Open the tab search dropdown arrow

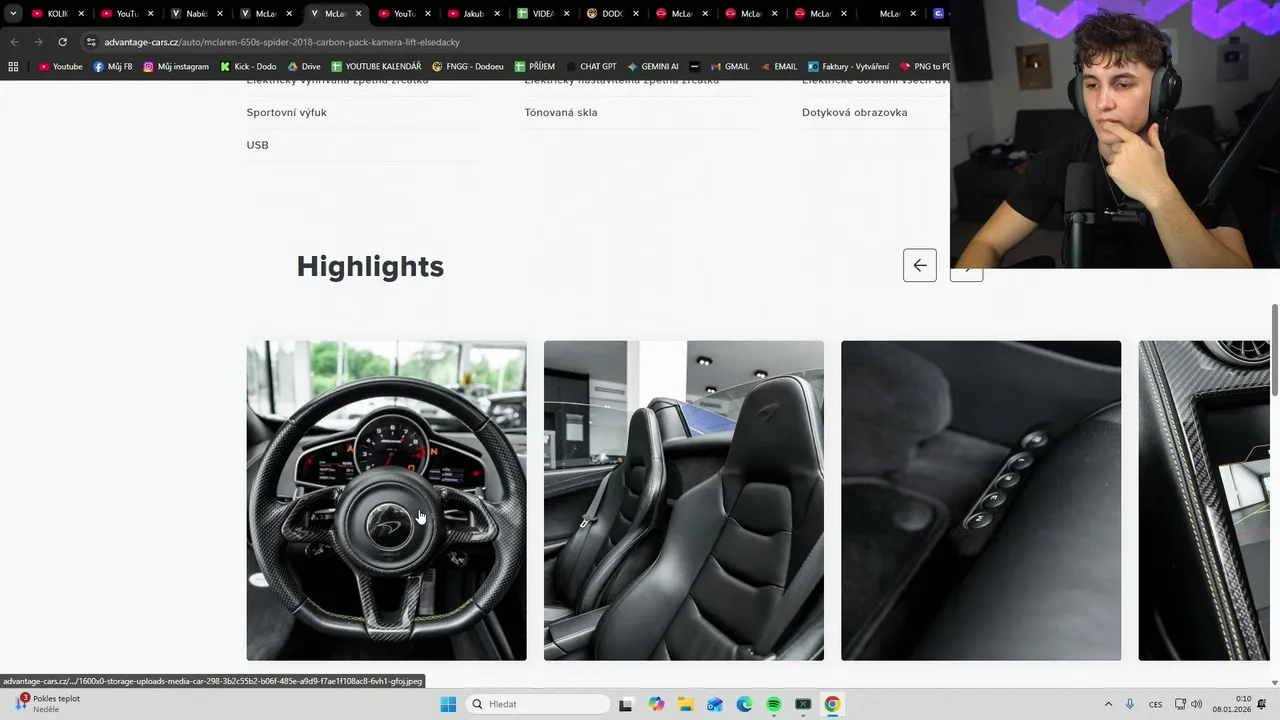[x=13, y=14]
